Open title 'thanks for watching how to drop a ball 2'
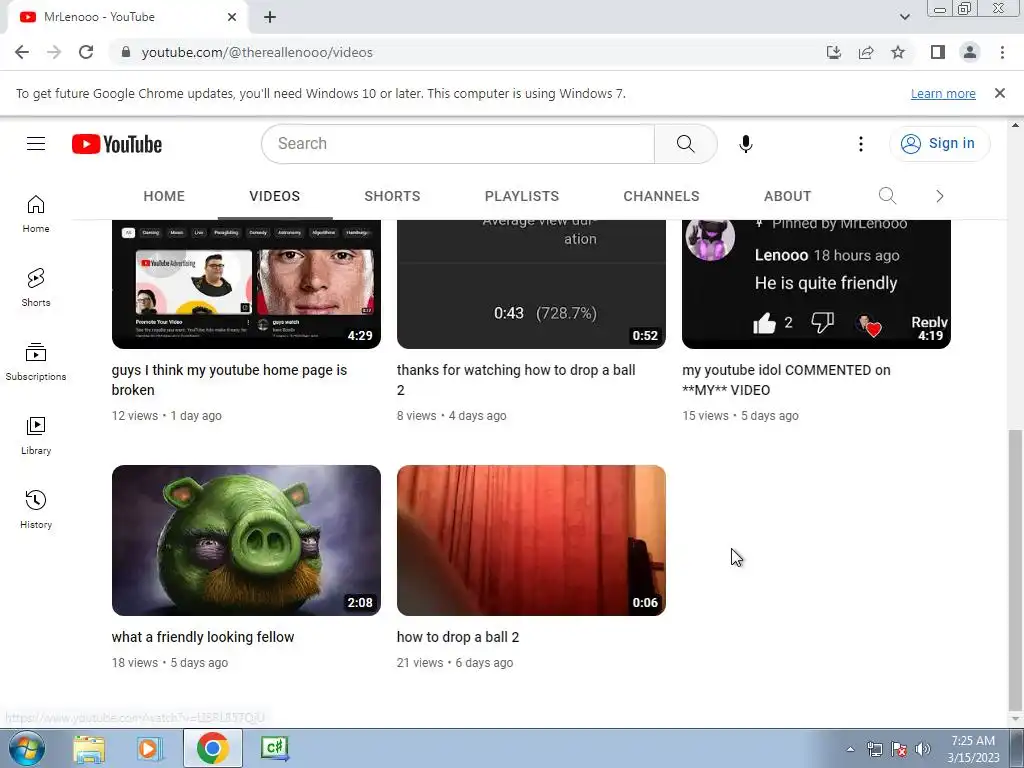1024x768 pixels. (x=516, y=380)
